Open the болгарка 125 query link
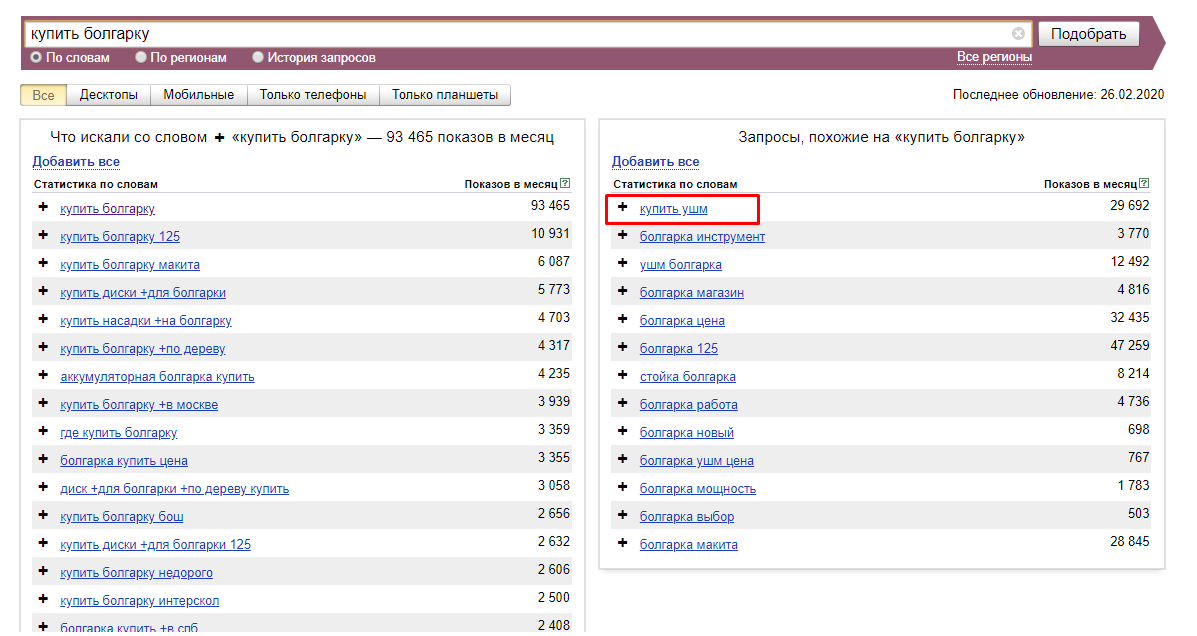 click(x=679, y=348)
